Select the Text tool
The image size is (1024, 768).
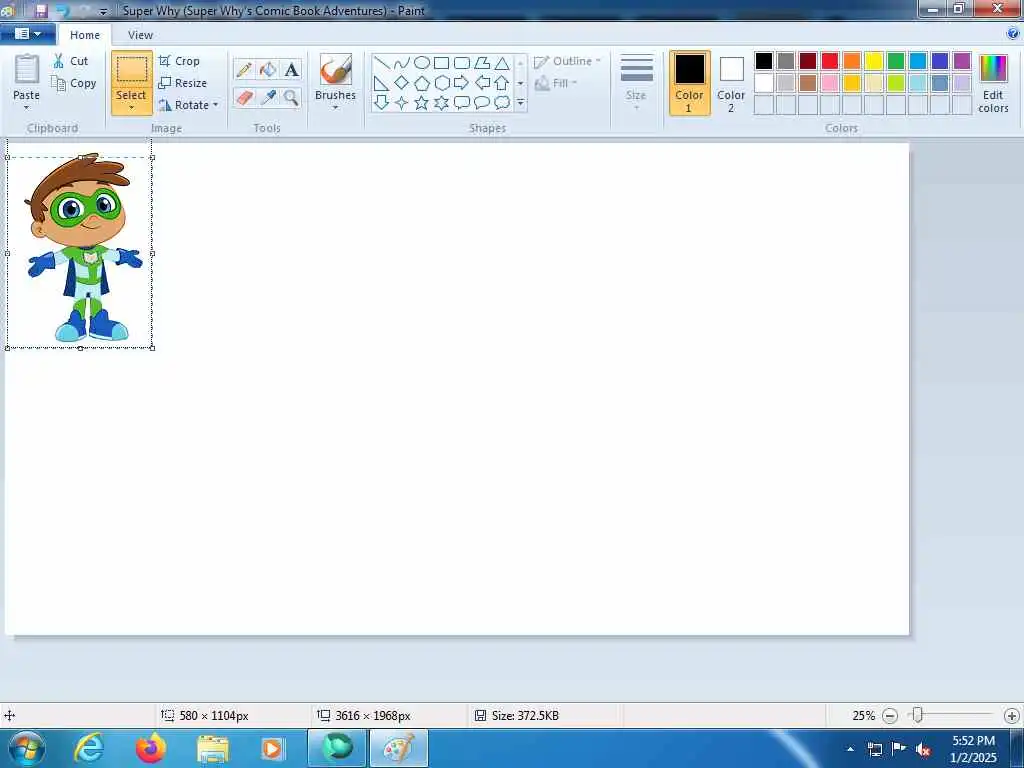click(x=291, y=69)
